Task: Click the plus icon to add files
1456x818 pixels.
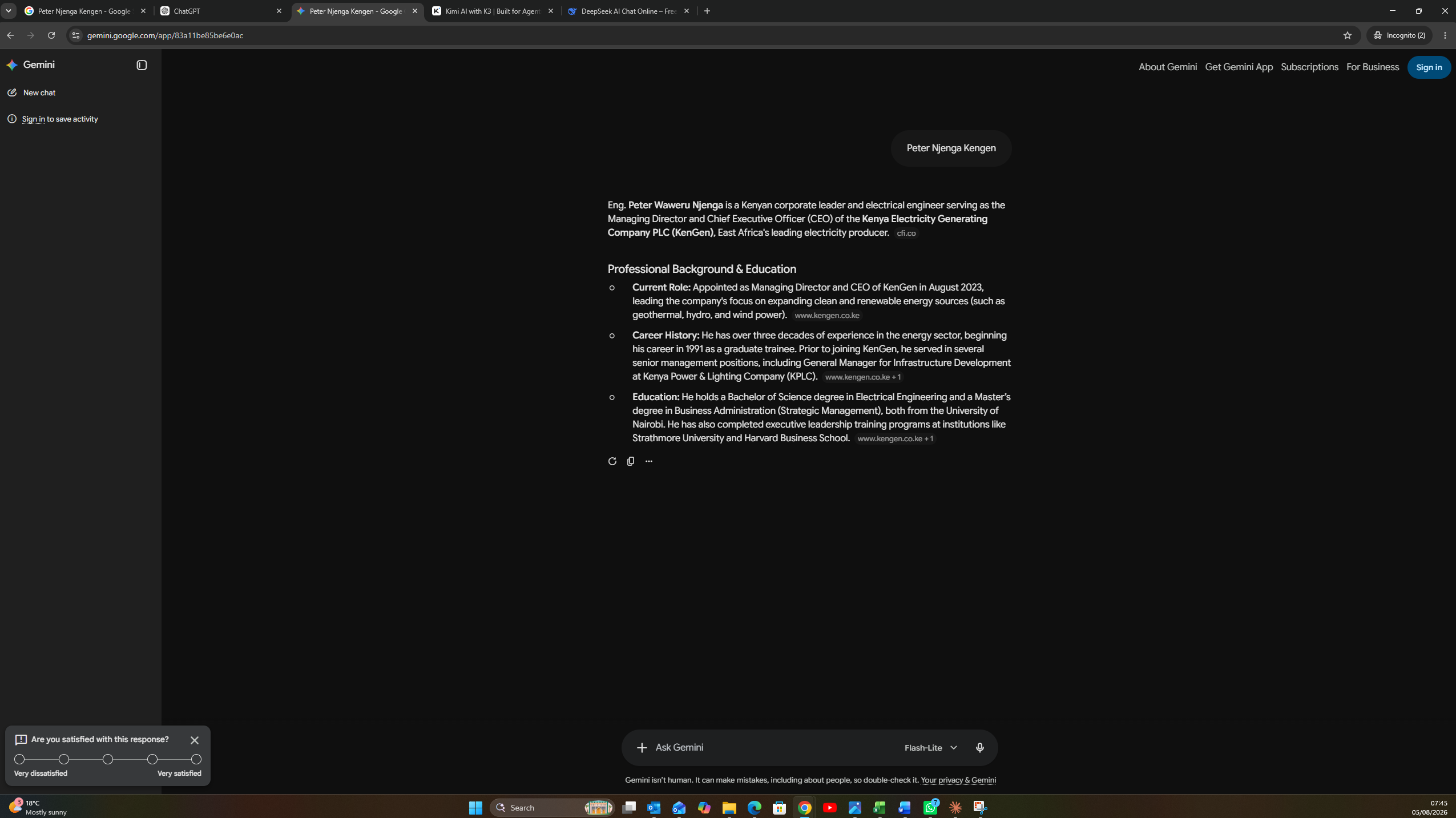Action: [642, 748]
